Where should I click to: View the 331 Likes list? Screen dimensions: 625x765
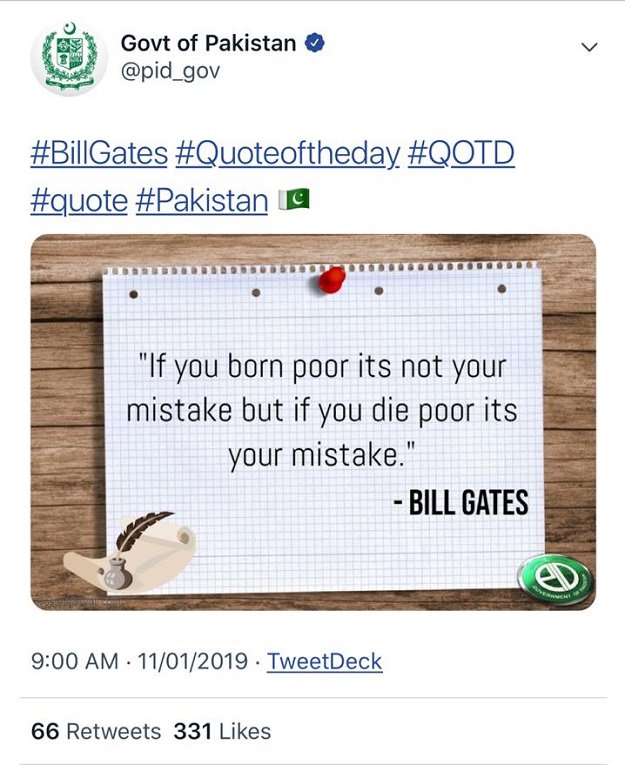[222, 731]
